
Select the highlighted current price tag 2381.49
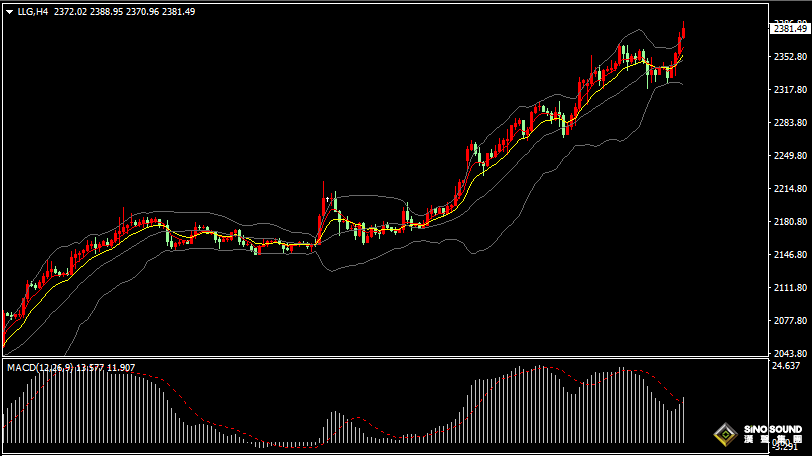[790, 29]
